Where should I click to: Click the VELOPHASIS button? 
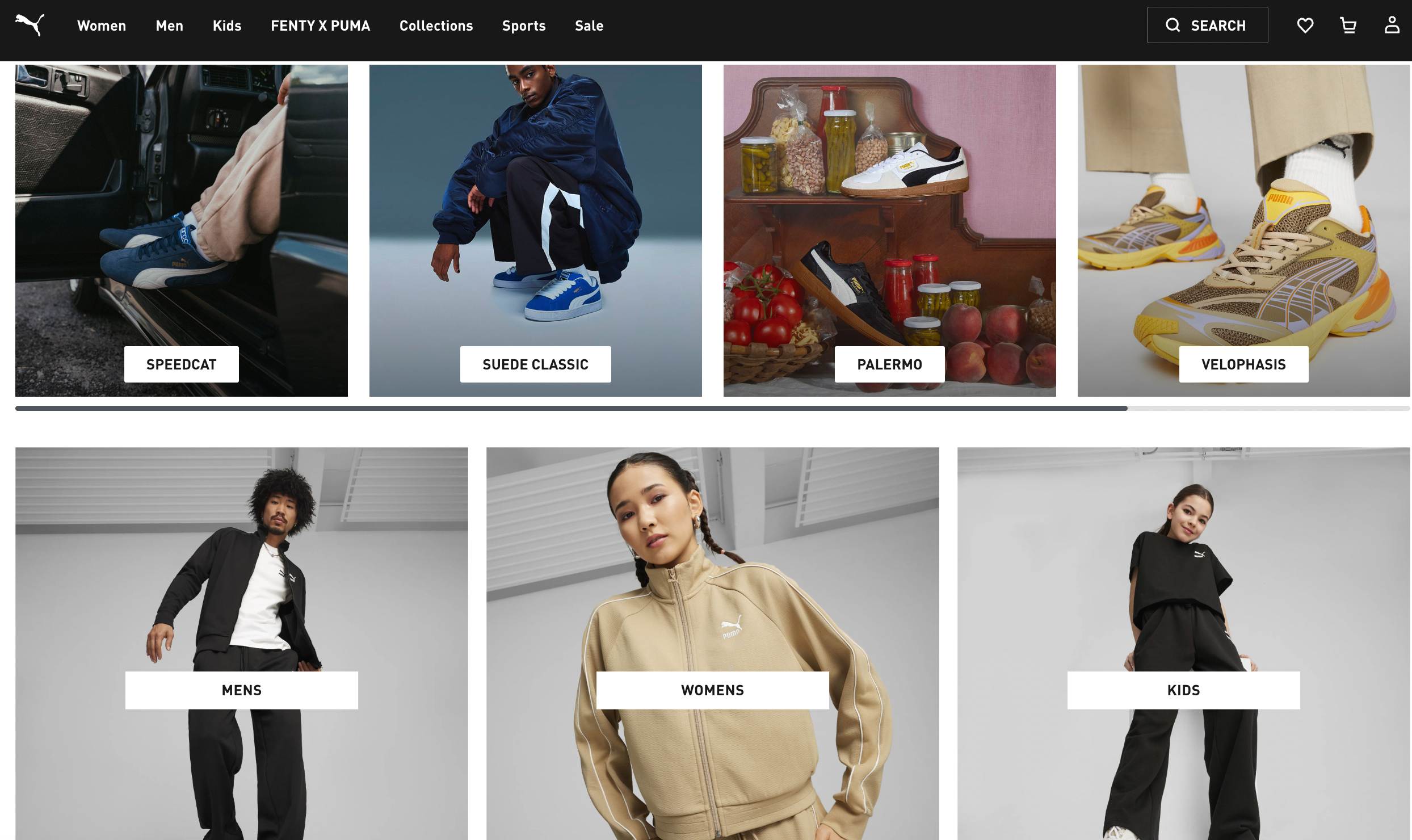[1244, 364]
